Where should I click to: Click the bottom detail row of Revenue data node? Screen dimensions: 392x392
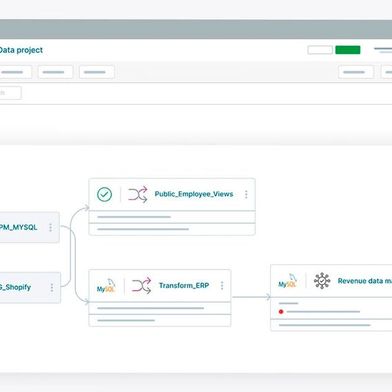tap(331, 325)
